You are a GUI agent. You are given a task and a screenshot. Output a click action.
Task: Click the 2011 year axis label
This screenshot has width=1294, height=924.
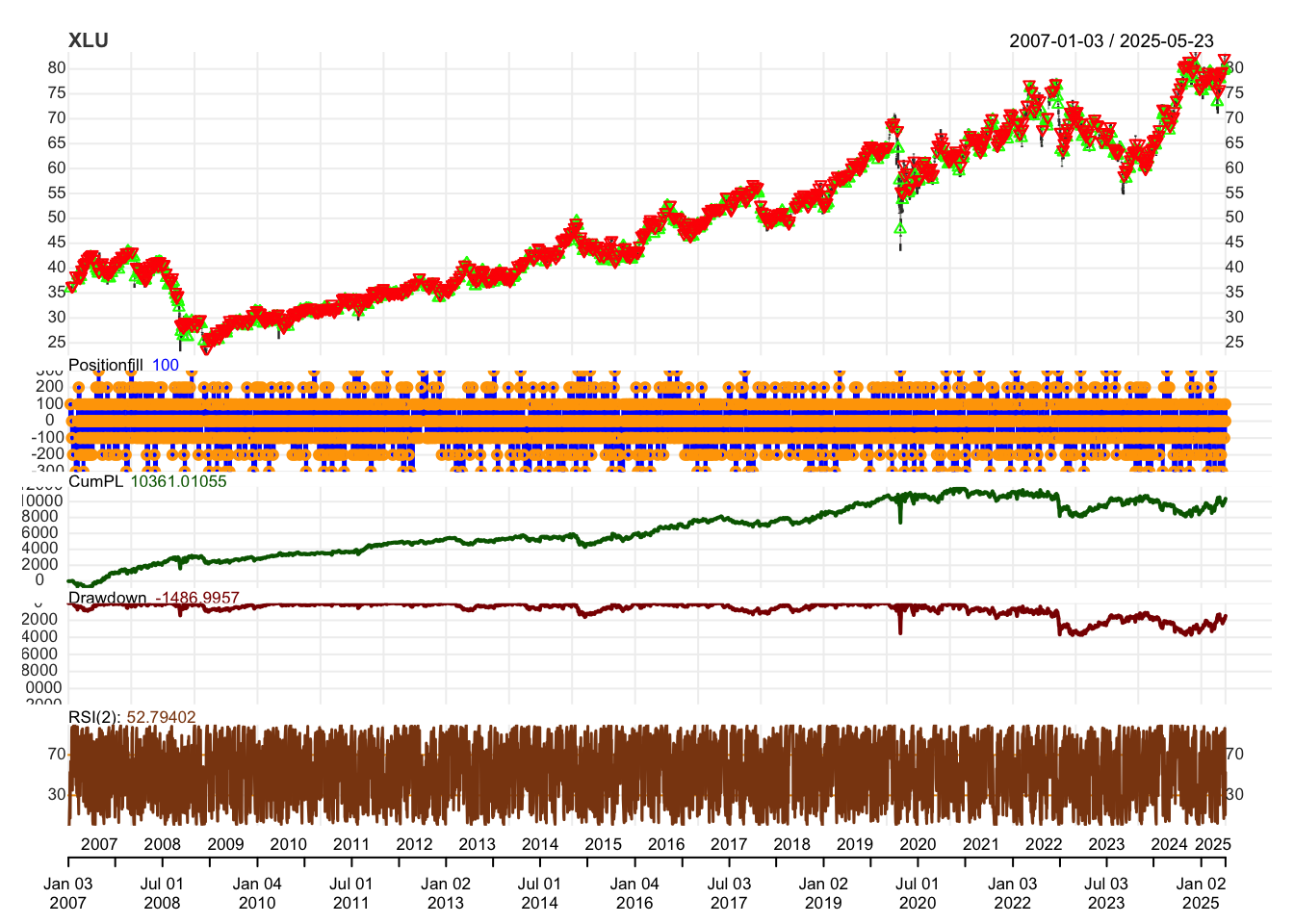351,844
